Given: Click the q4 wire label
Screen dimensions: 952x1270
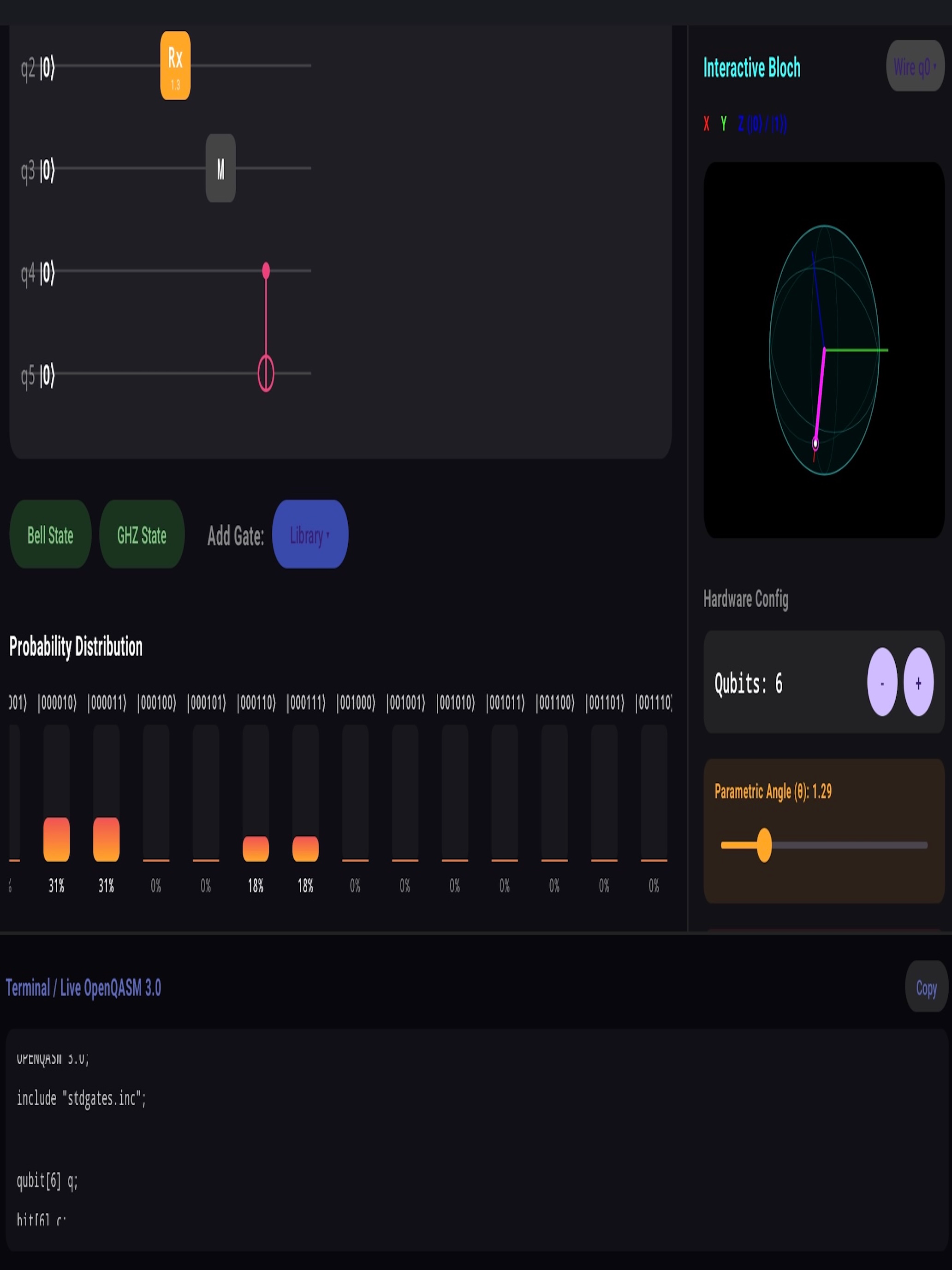Looking at the screenshot, I should [38, 273].
